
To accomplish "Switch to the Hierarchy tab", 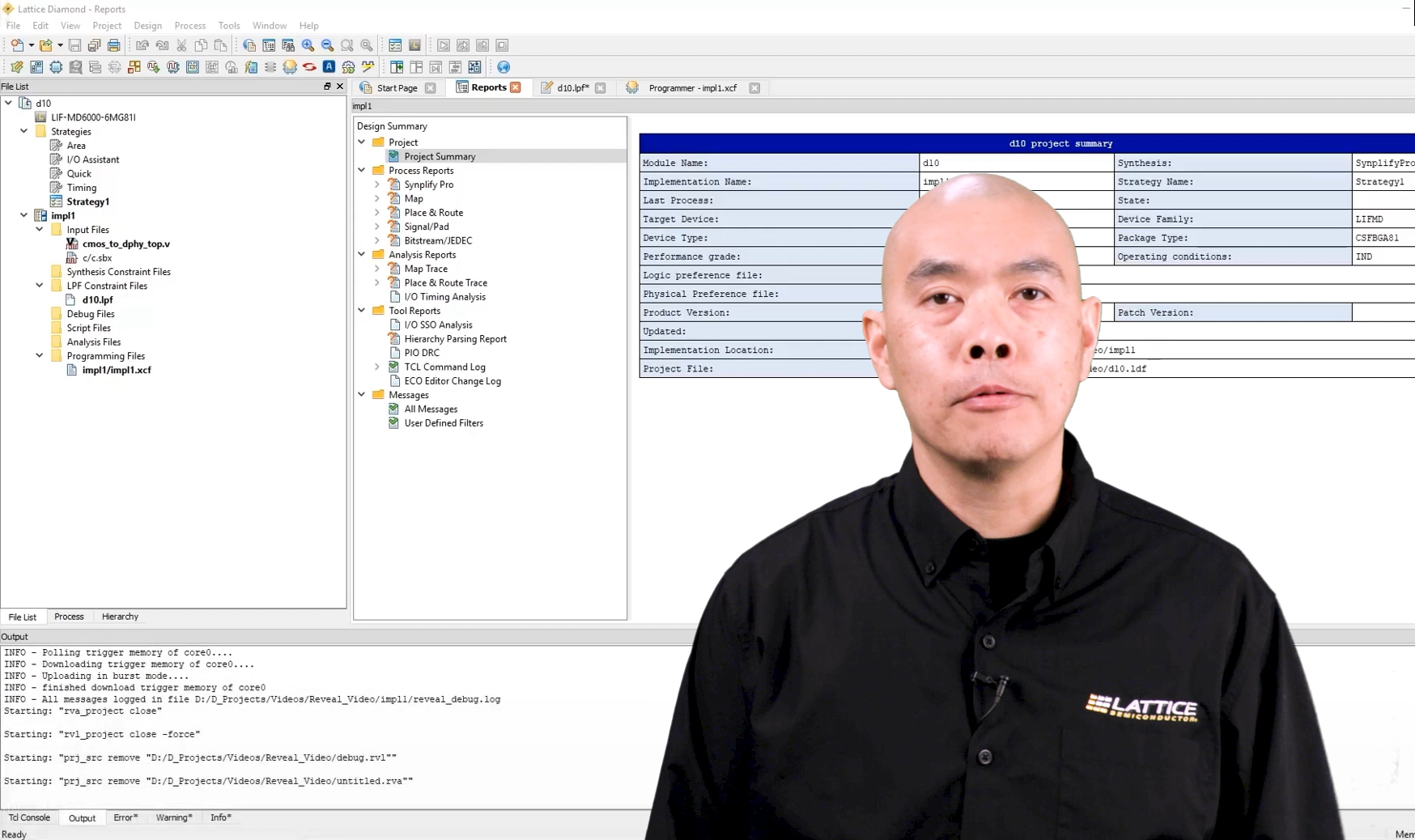I will pyautogui.click(x=120, y=617).
